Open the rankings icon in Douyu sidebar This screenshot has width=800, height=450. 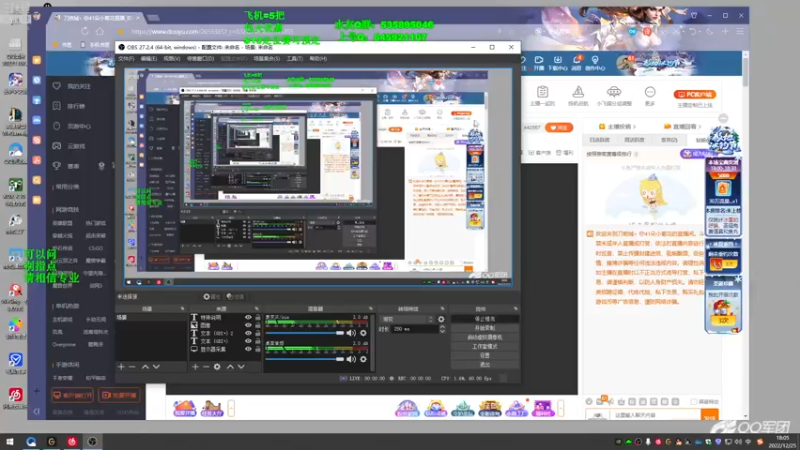[57, 106]
